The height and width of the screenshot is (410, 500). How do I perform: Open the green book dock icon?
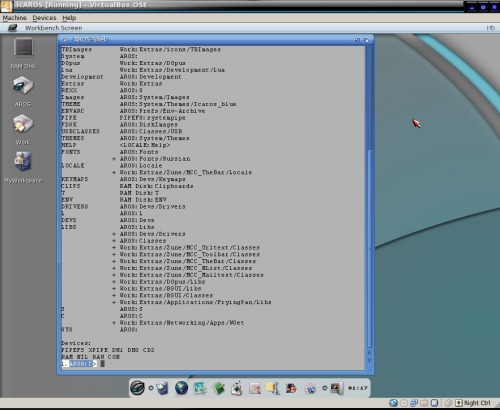218,388
